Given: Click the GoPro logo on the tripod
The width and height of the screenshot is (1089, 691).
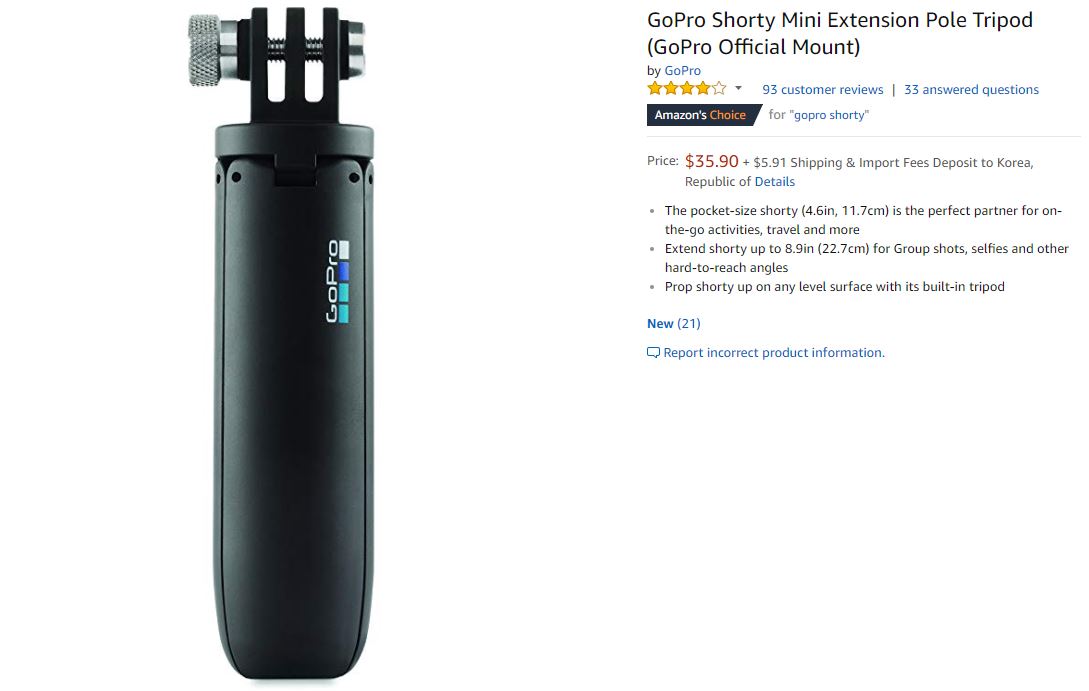Looking at the screenshot, I should (337, 281).
